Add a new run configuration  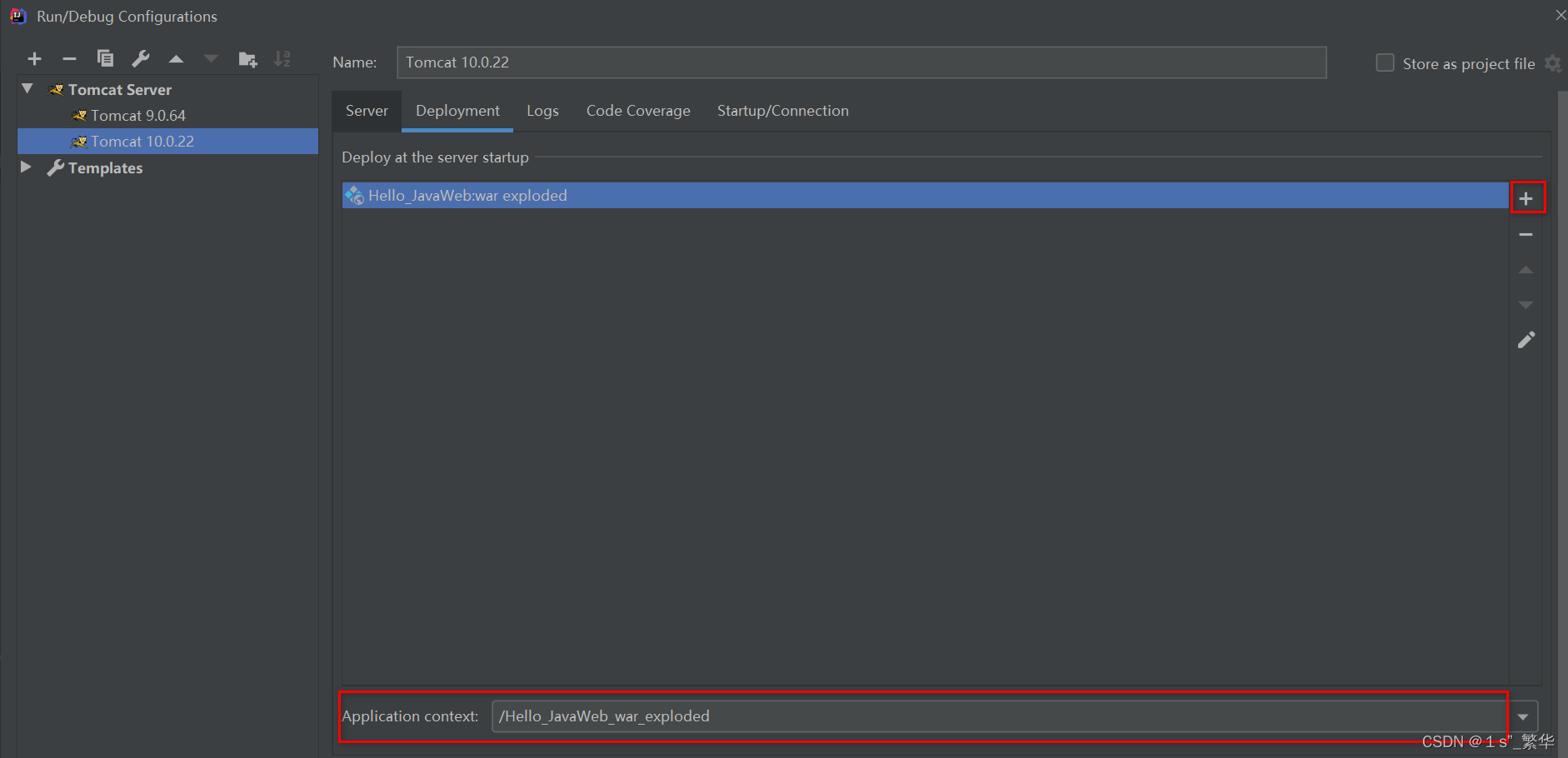click(x=34, y=59)
